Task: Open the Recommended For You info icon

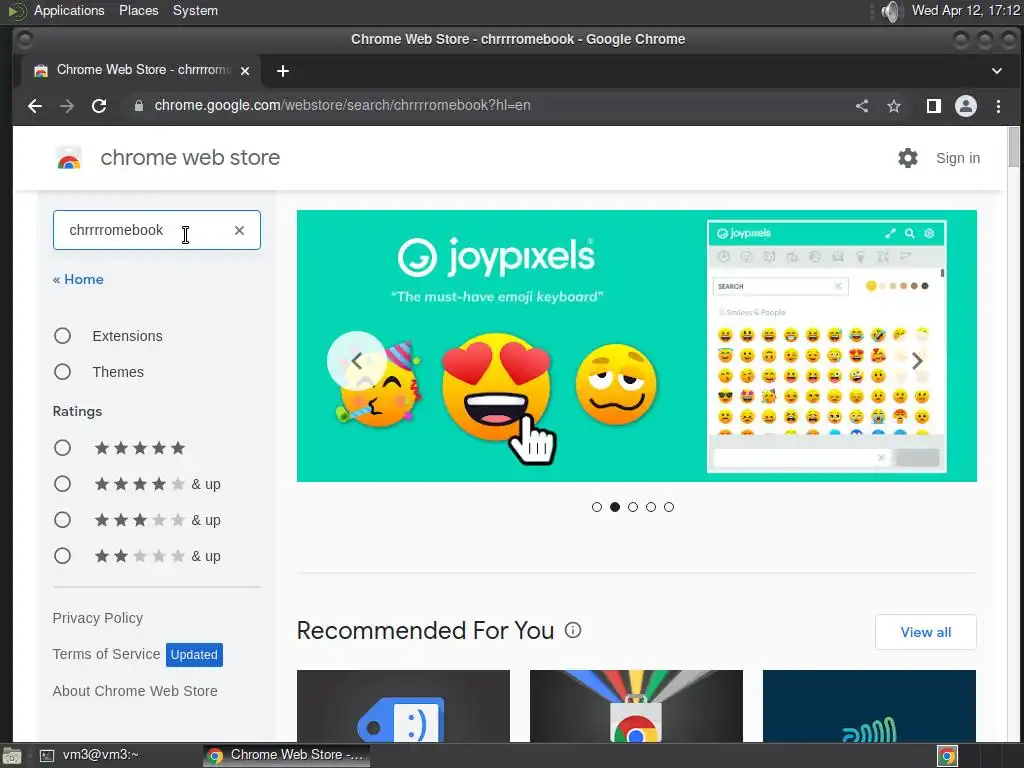Action: pyautogui.click(x=573, y=630)
